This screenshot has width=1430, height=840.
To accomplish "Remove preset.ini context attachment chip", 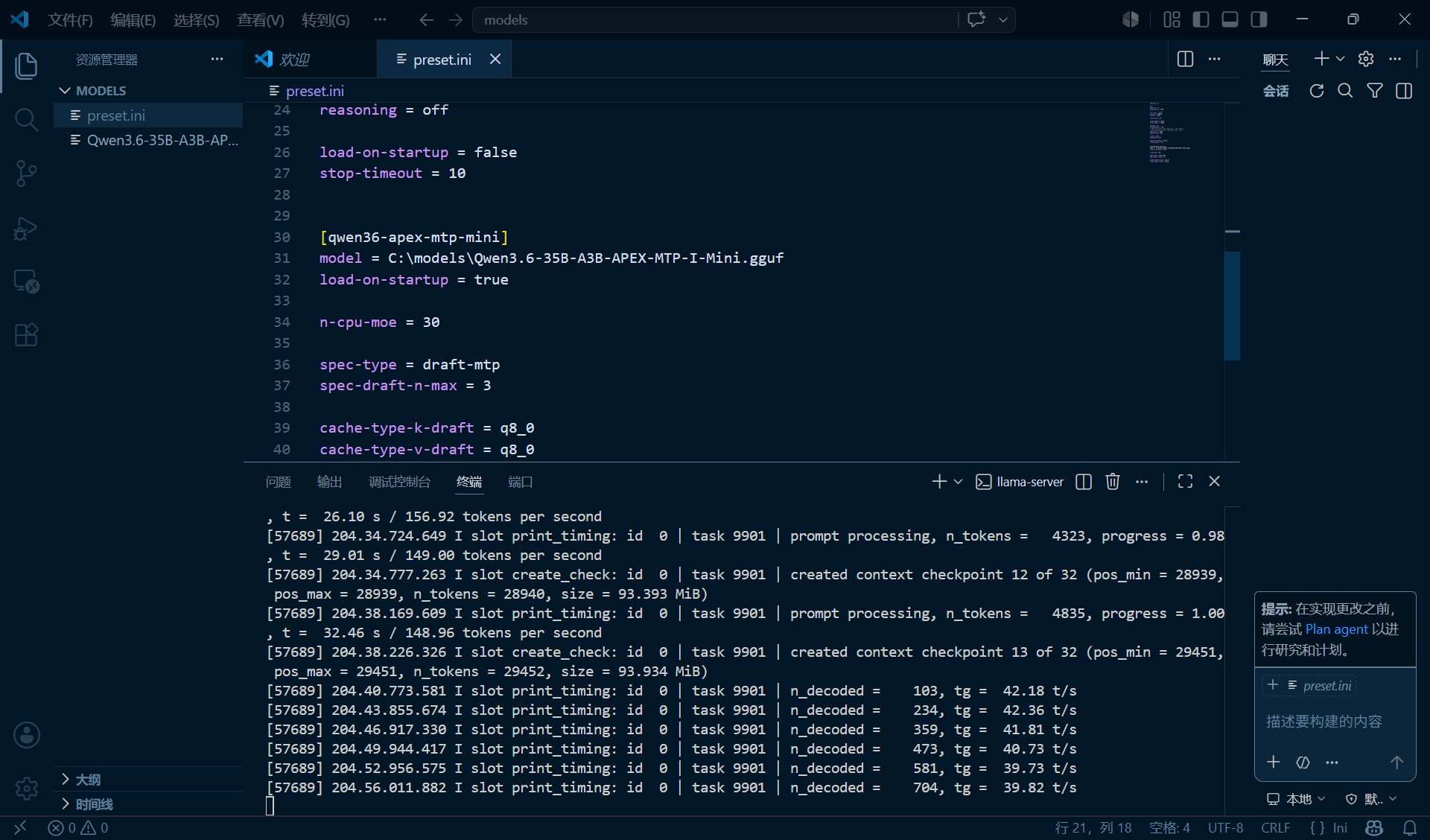I will (1272, 685).
